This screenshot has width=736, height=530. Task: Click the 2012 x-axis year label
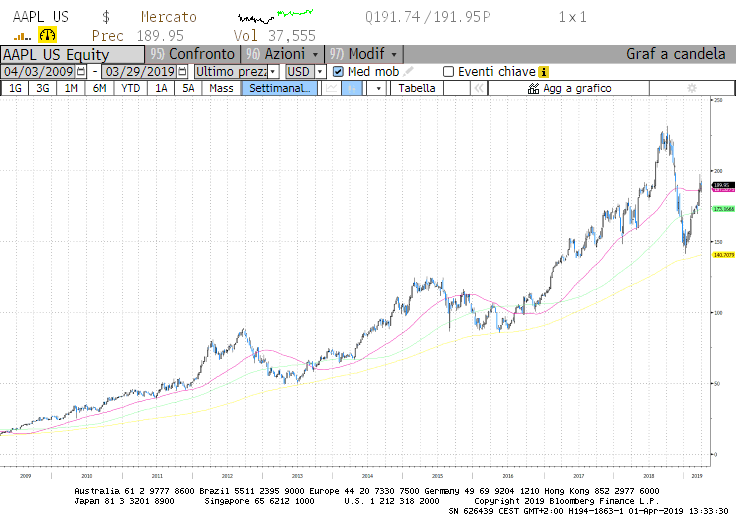point(227,476)
